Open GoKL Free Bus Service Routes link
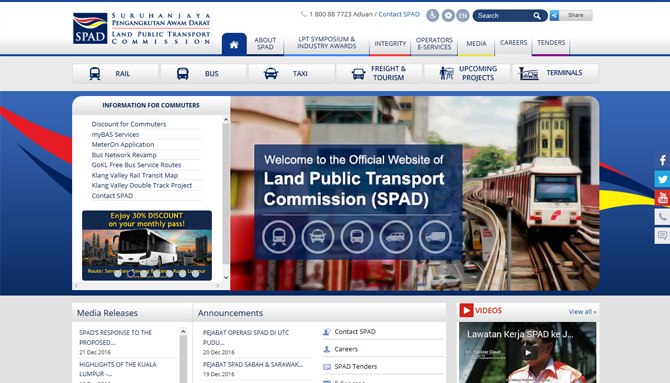Viewport: 670px width, 383px height. point(136,165)
